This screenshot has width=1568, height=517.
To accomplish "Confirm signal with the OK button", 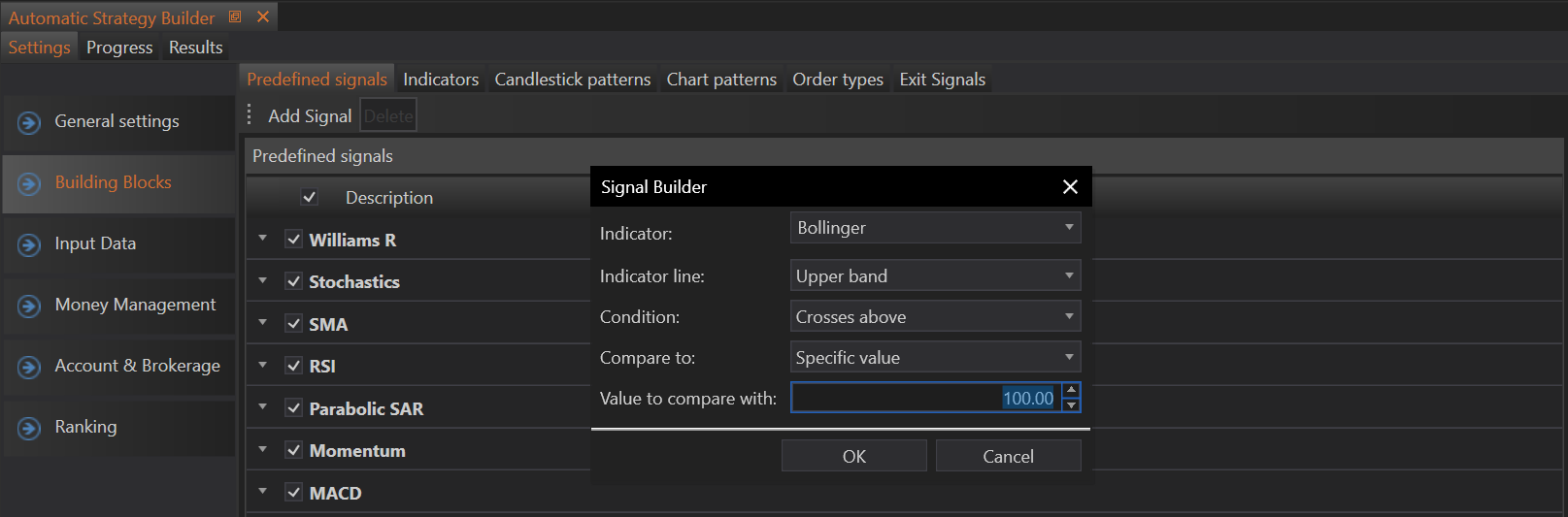I will (853, 456).
